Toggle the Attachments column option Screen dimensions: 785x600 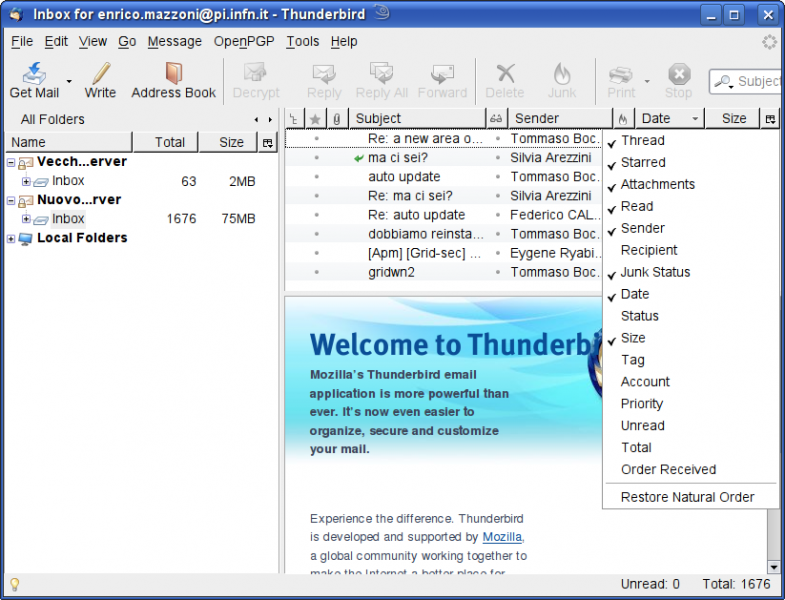(x=689, y=185)
